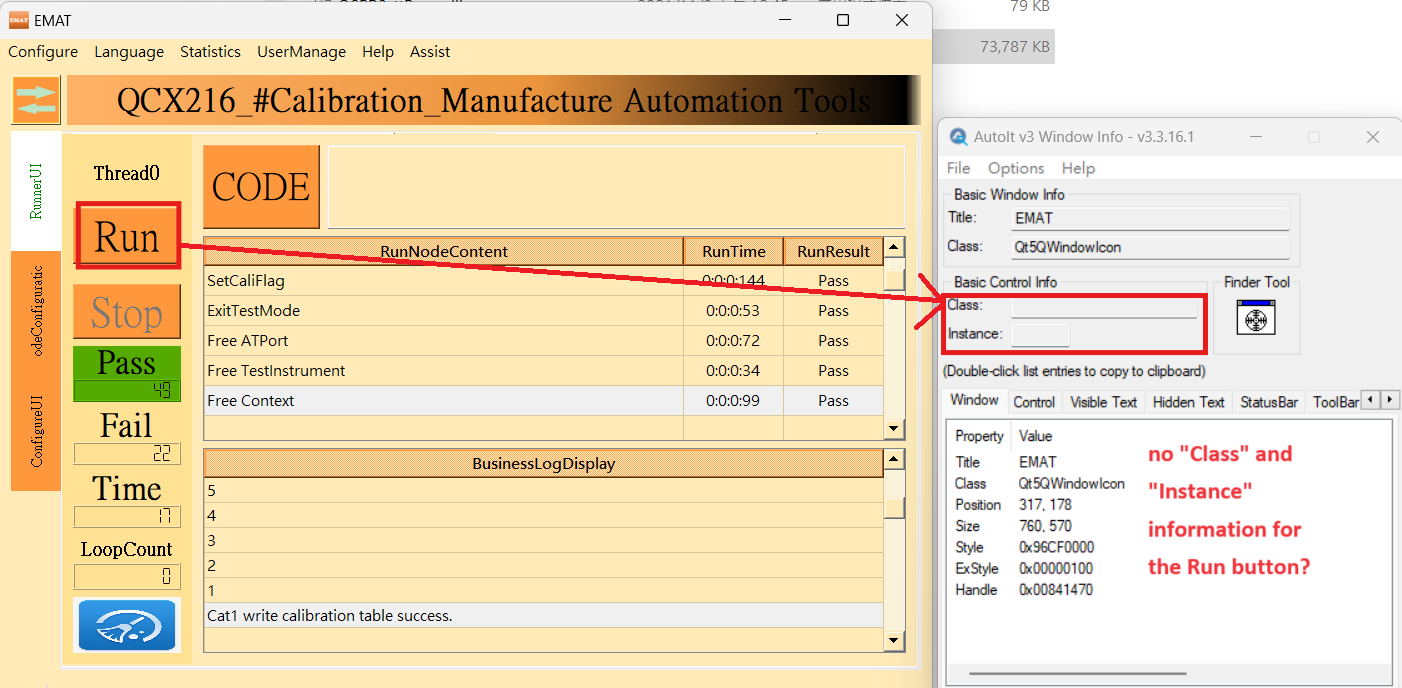
Task: Open the Assist menu
Action: click(430, 52)
